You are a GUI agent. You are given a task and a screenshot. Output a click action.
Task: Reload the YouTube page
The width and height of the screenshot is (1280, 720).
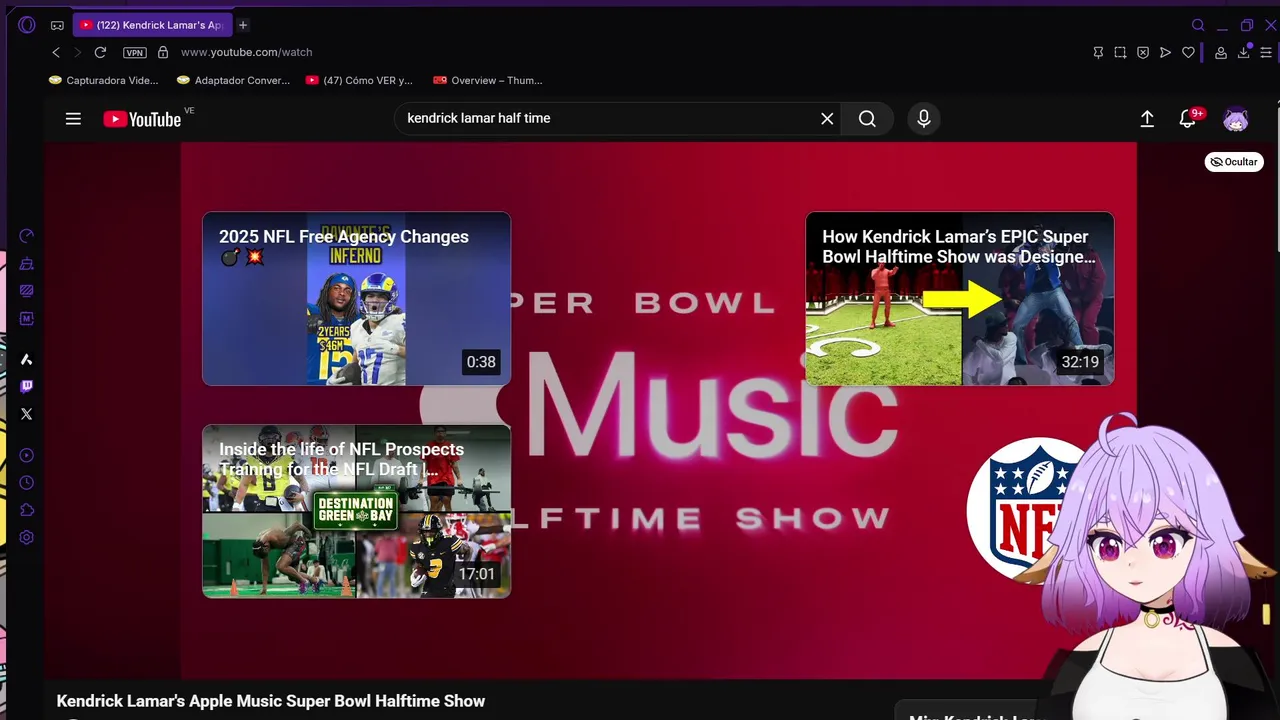(100, 52)
